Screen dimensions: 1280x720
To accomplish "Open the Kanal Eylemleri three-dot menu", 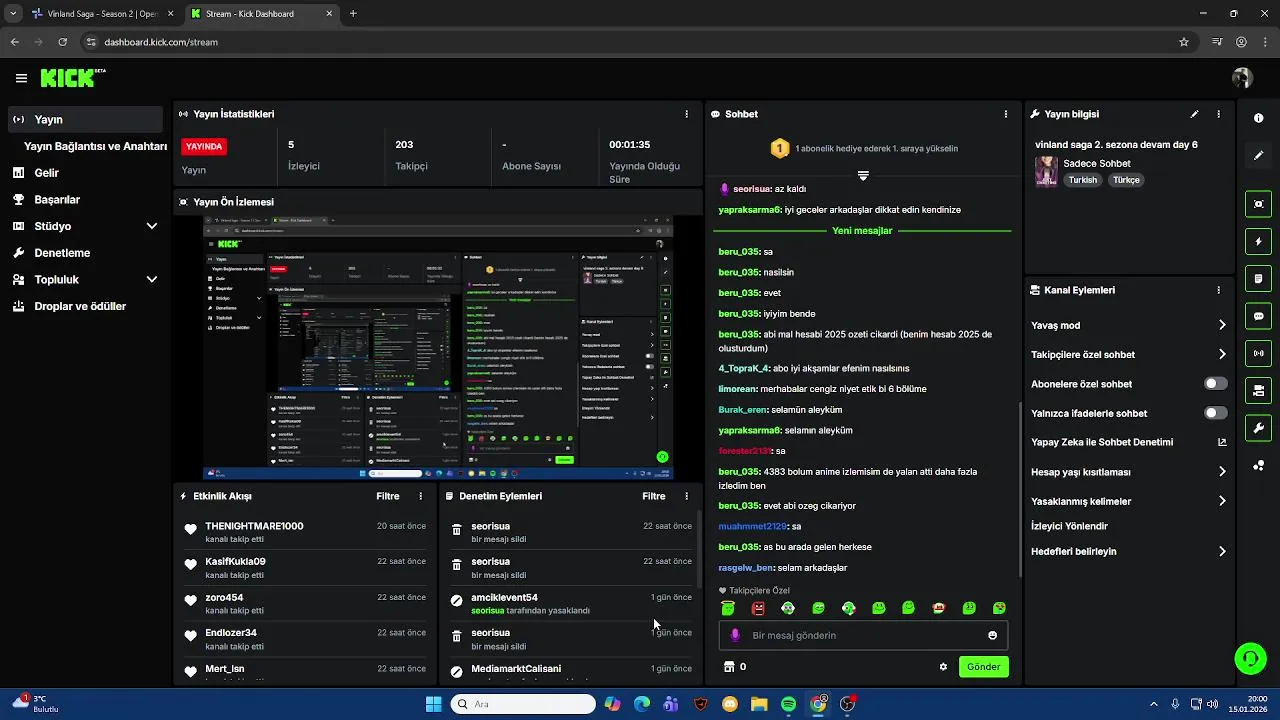I will tap(1218, 290).
